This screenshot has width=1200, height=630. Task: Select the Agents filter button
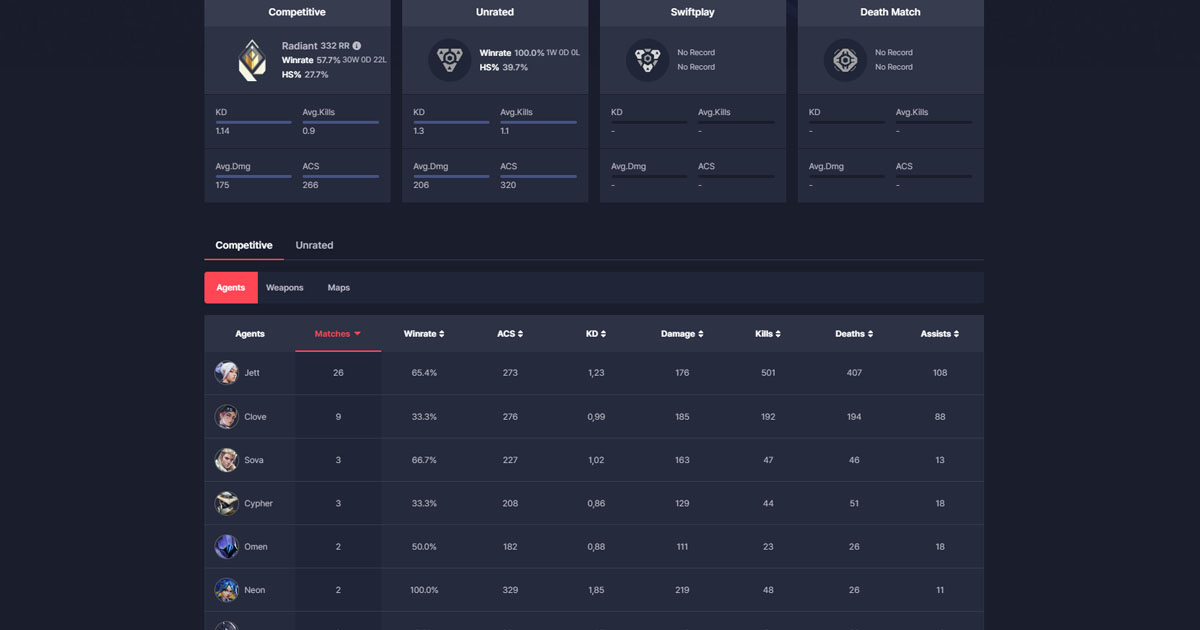[x=230, y=287]
